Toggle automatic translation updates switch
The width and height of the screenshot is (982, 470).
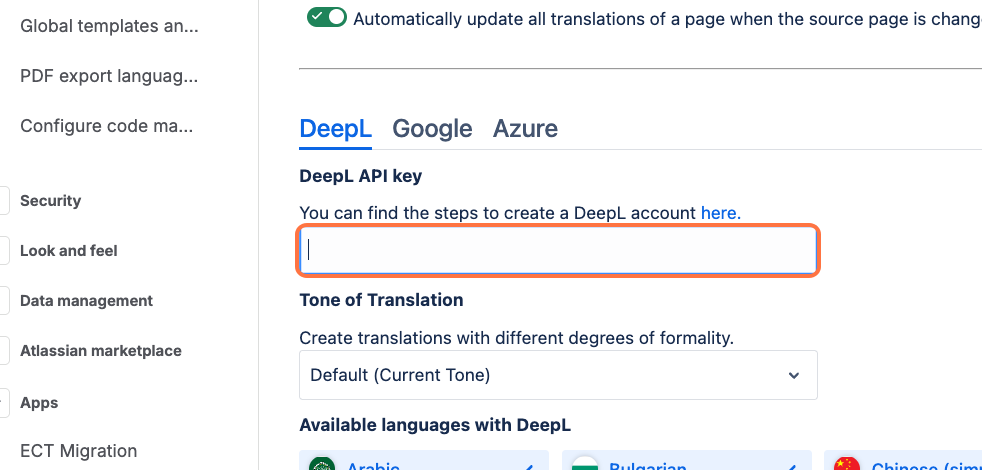[326, 17]
